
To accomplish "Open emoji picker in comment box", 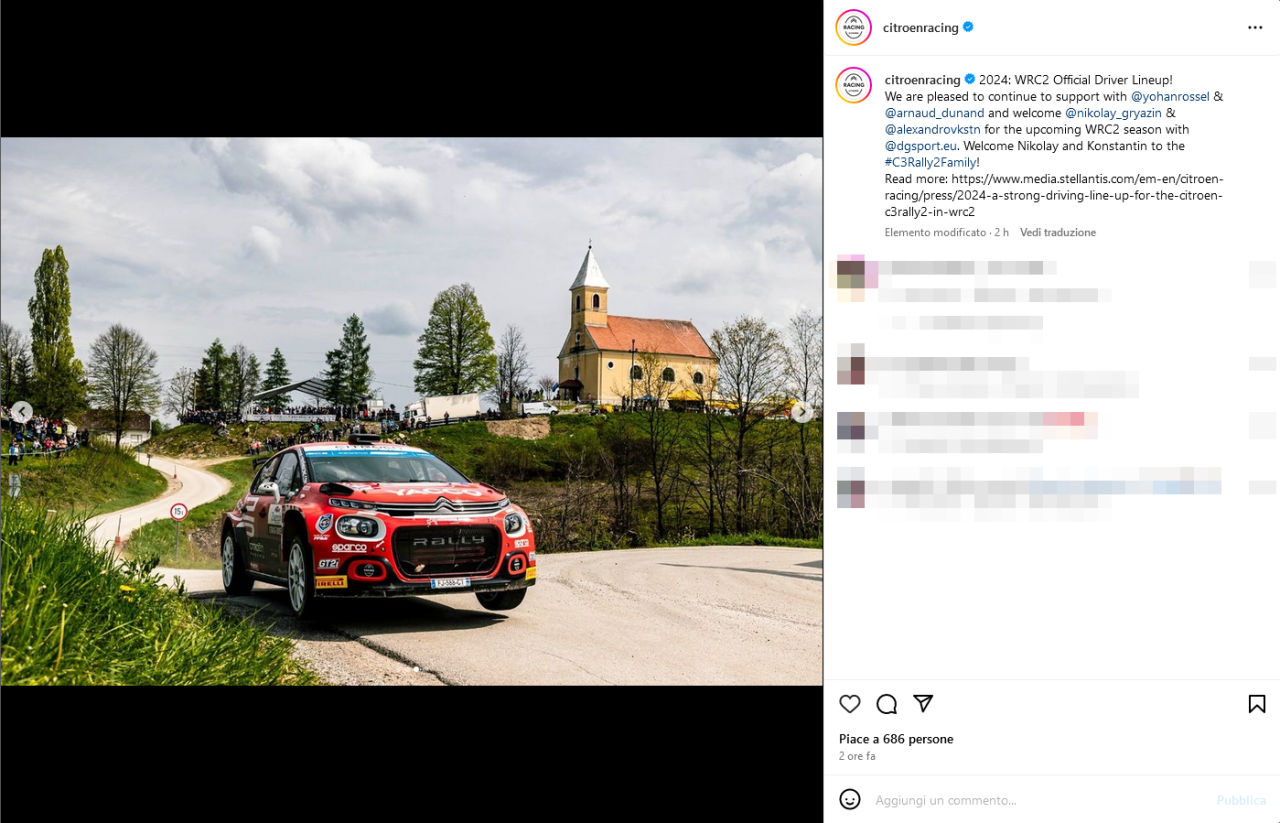I will (x=850, y=799).
